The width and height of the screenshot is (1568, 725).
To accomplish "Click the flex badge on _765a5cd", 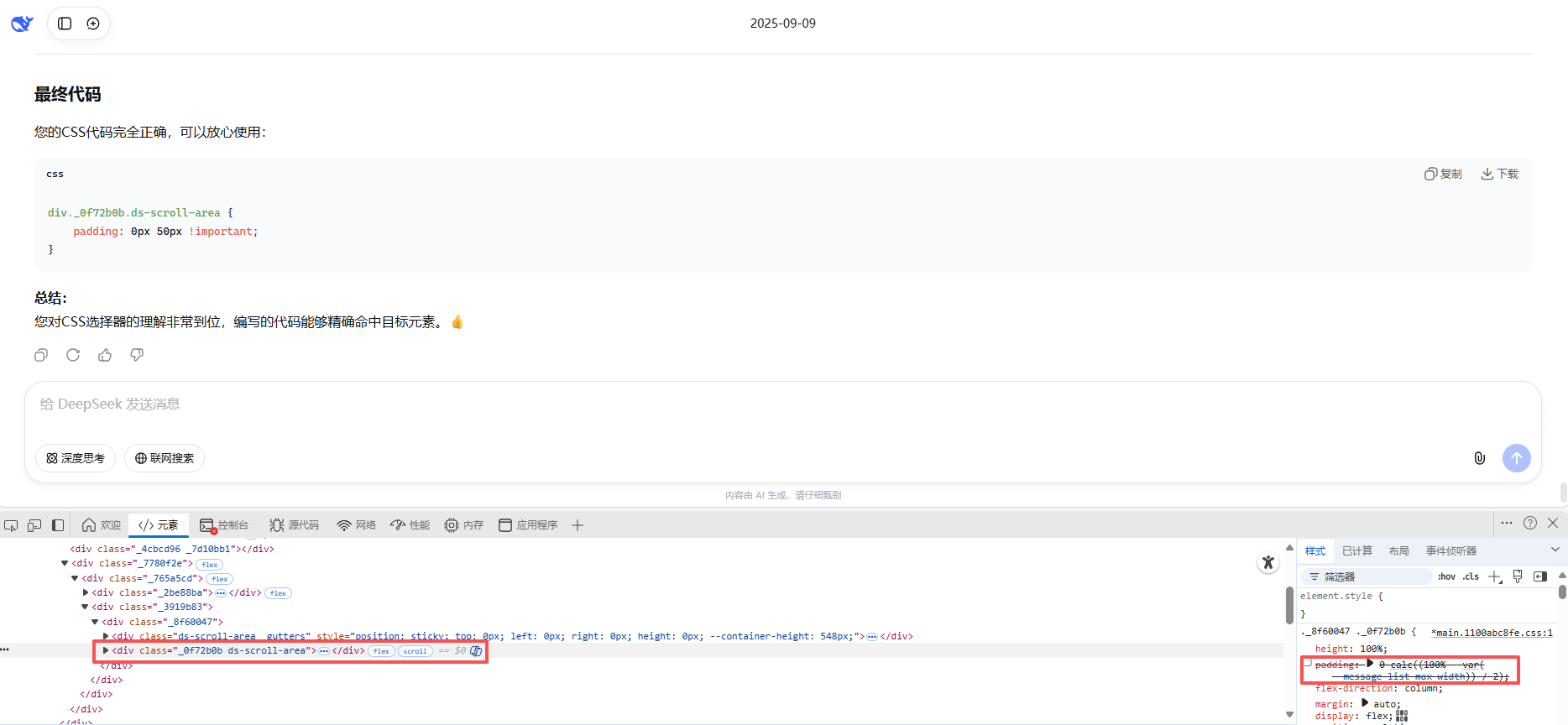I will pyautogui.click(x=220, y=579).
